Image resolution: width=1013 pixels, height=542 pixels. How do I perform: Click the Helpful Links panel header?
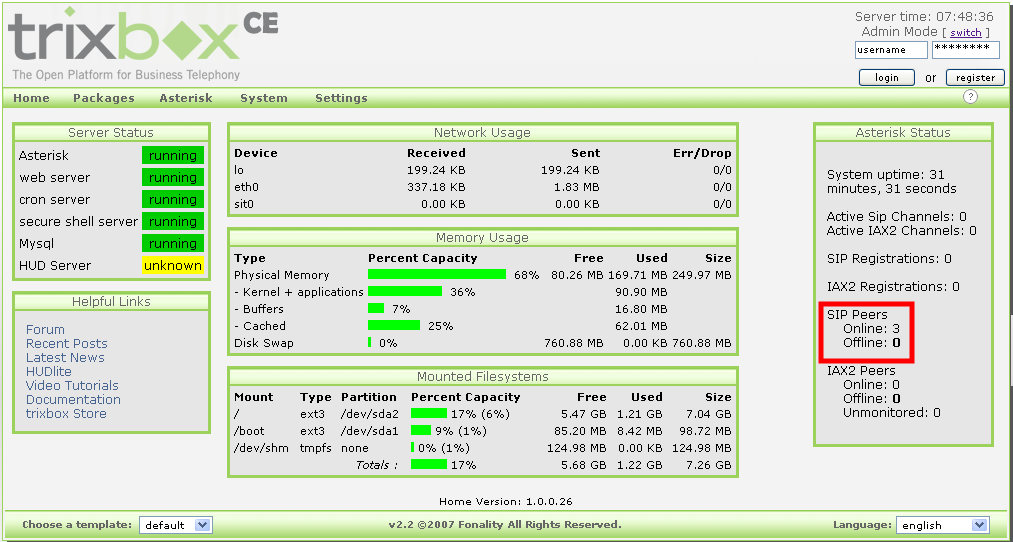[111, 302]
